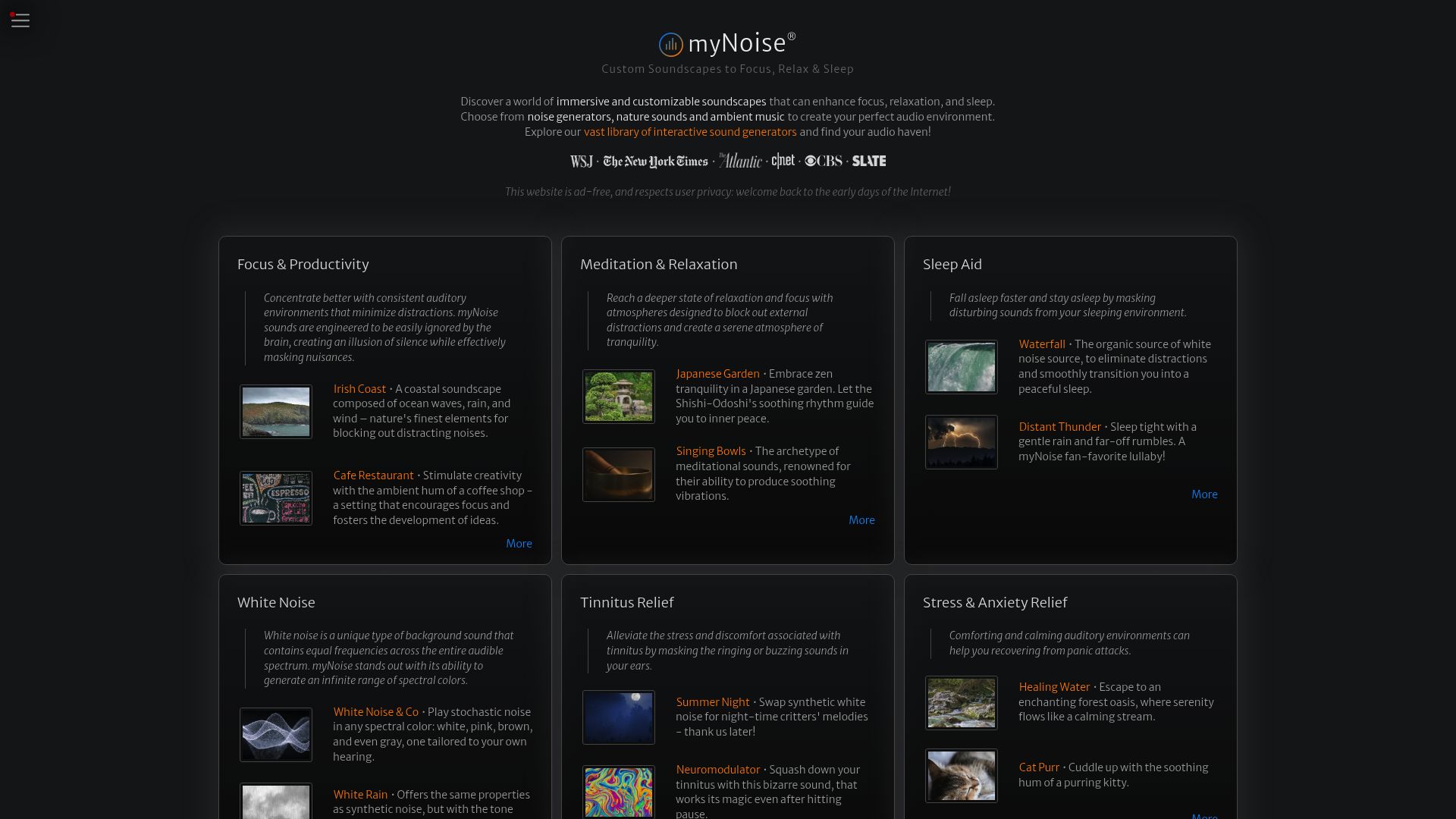
Task: Expand More in Meditation & Relaxation
Action: click(x=861, y=520)
